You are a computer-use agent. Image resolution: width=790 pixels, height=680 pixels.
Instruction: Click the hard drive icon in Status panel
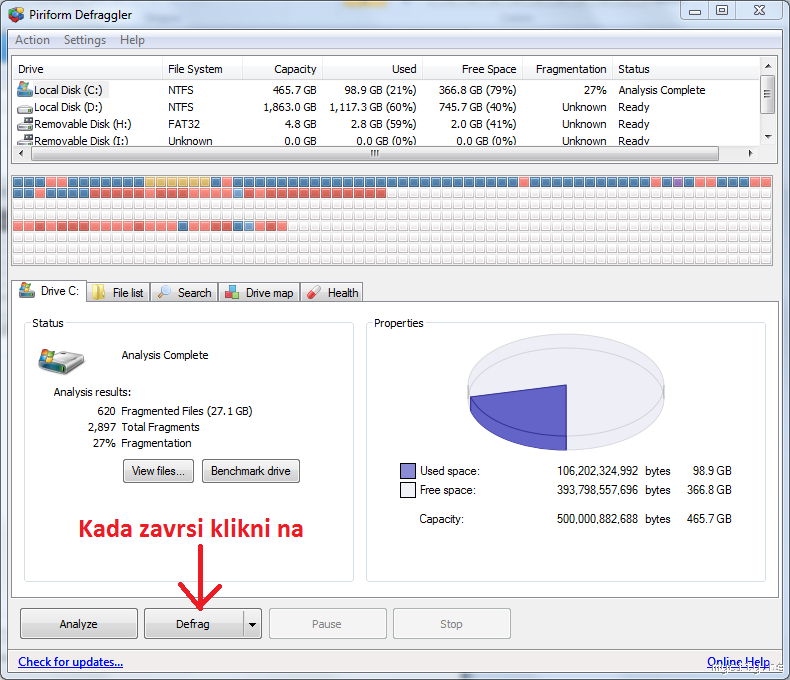pos(61,361)
